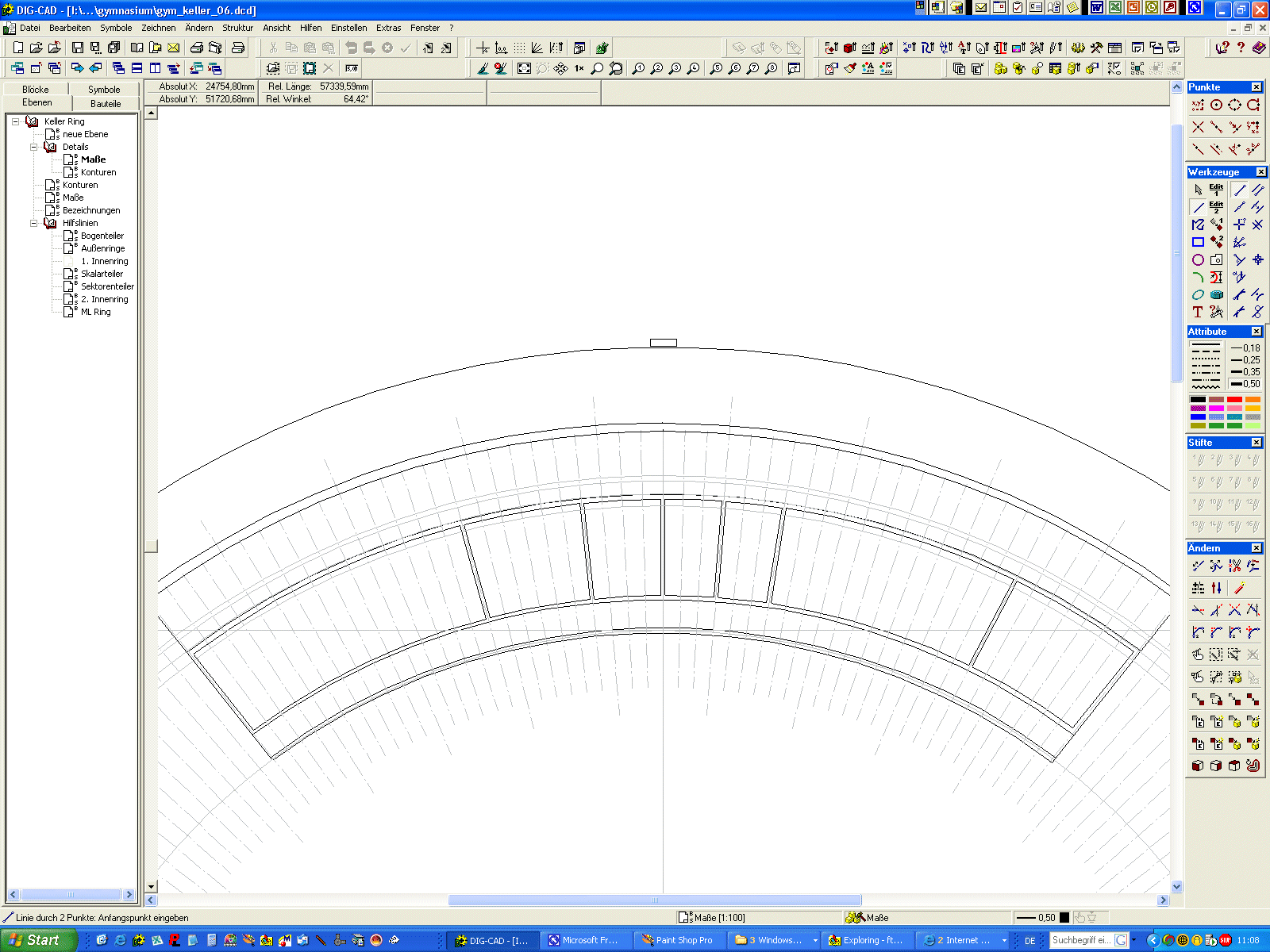The height and width of the screenshot is (952, 1270).
Task: Set line width to 0,35
Action: tap(1245, 372)
